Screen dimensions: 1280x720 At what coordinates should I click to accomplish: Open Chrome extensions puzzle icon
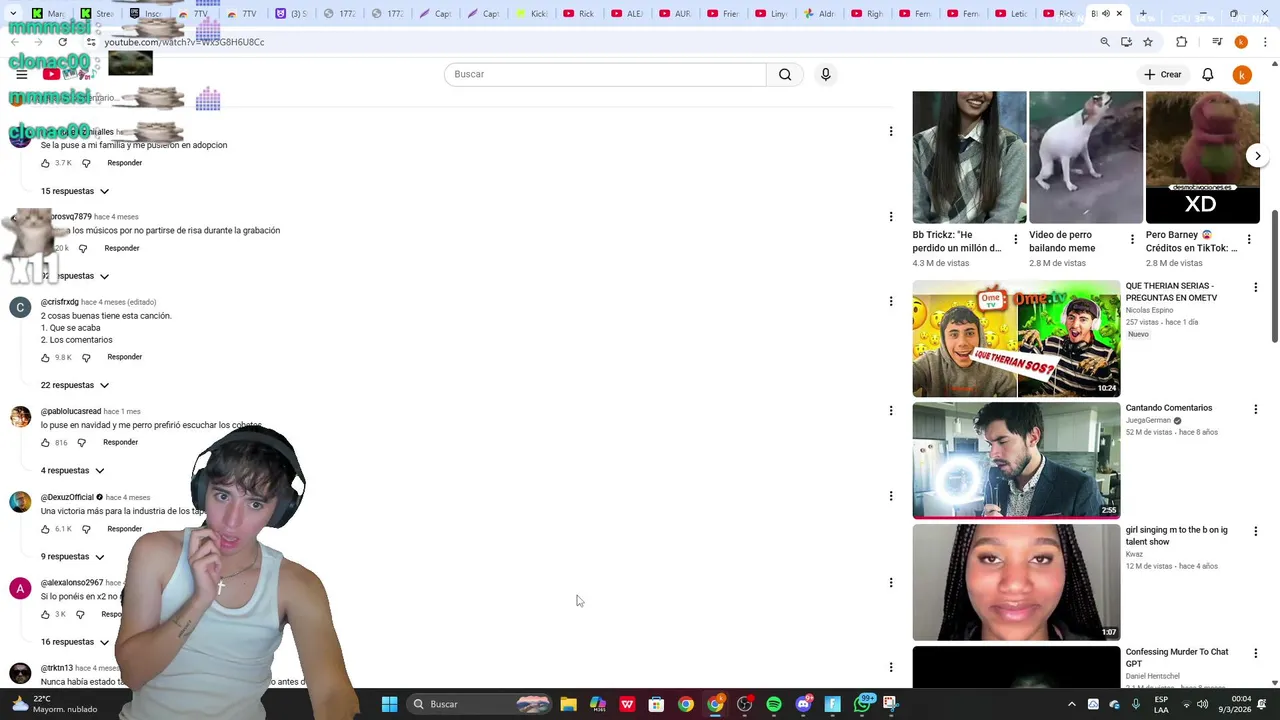click(x=1182, y=42)
